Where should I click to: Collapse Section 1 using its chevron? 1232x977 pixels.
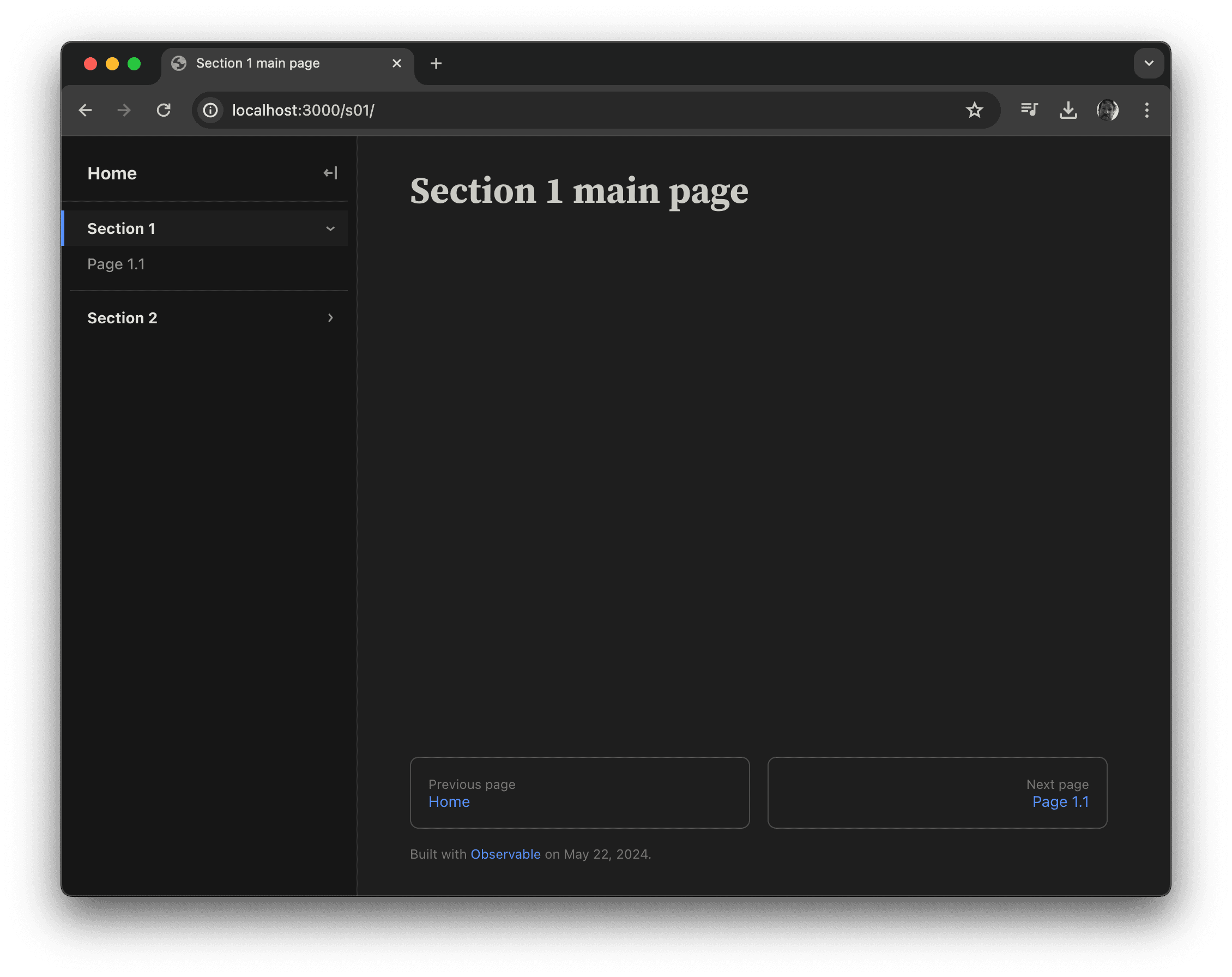[330, 228]
